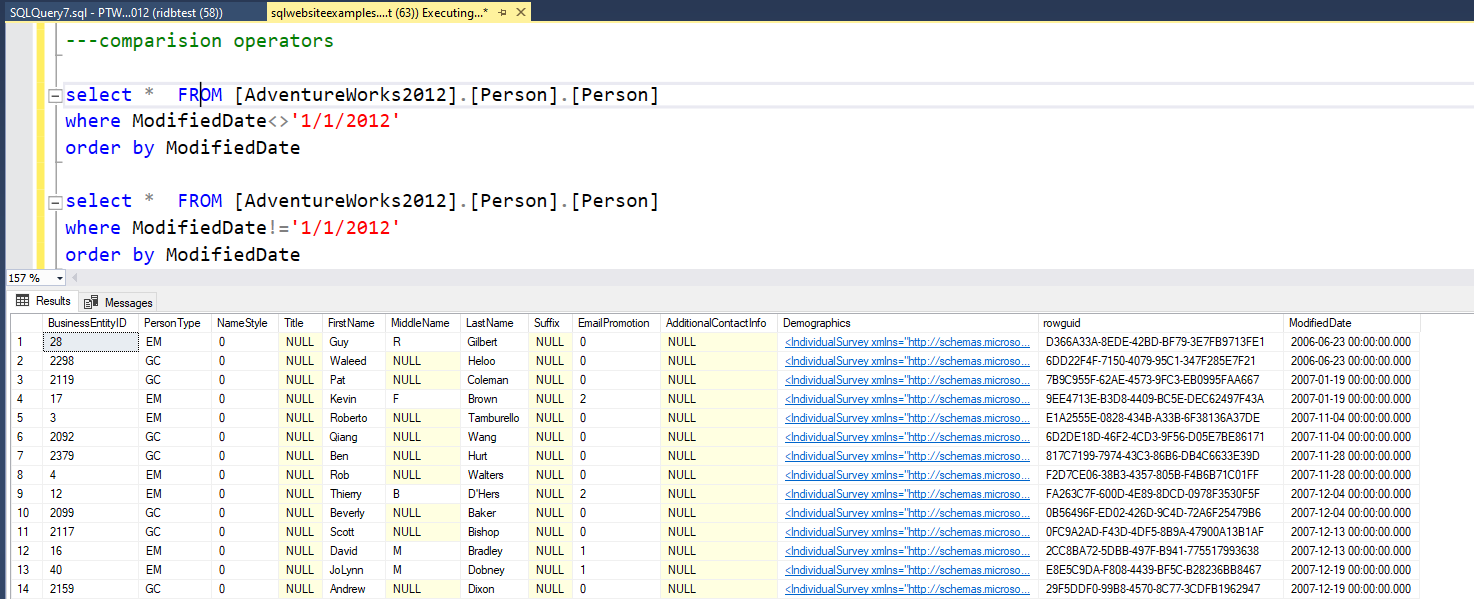Open Demographics XML link for Kevin Brown
This screenshot has width=1474, height=599.
[907, 399]
